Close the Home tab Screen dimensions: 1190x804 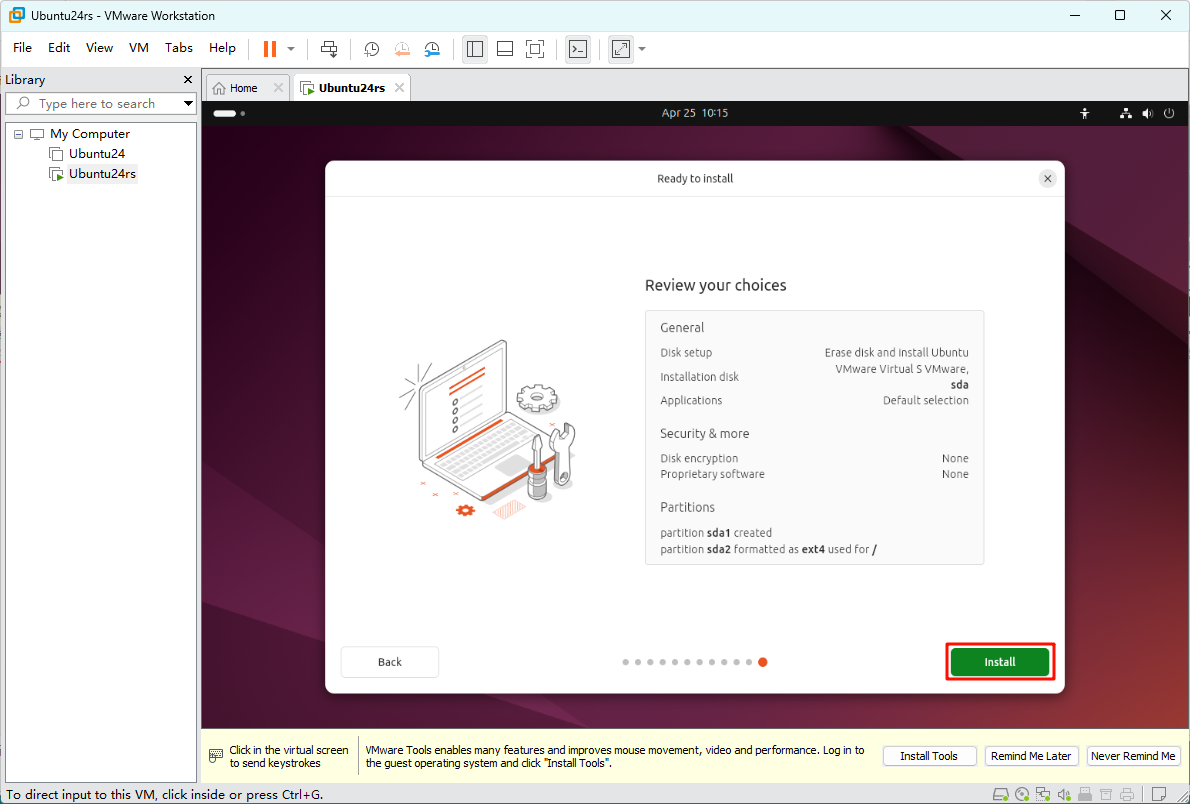click(x=279, y=88)
